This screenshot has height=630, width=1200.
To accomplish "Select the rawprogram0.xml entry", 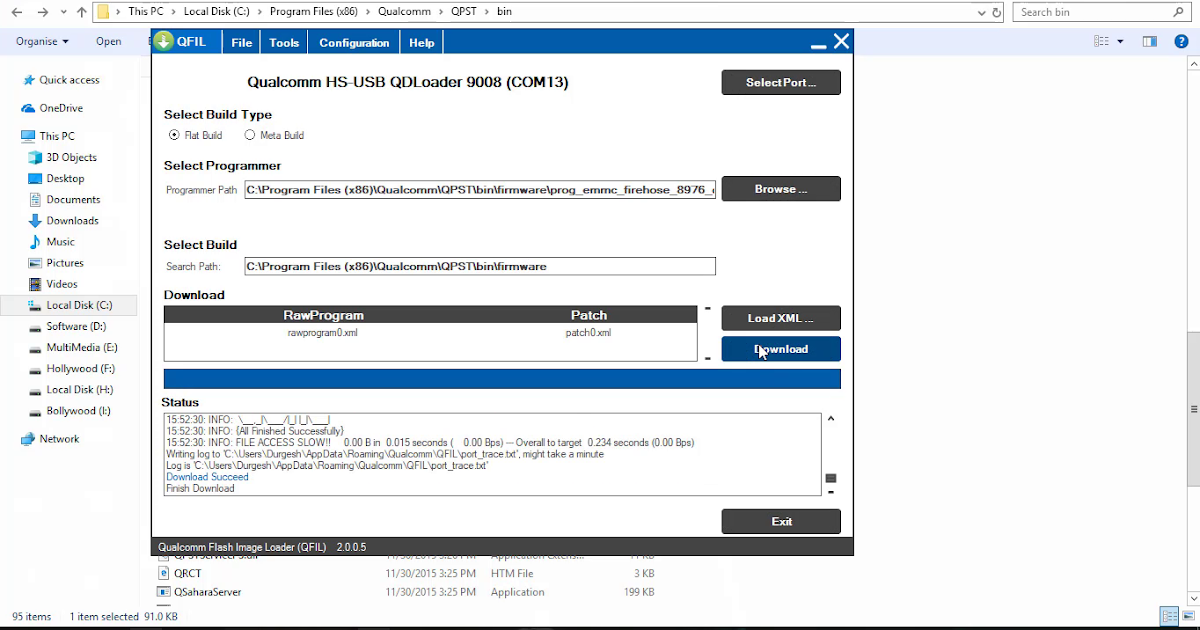I will pos(322,332).
